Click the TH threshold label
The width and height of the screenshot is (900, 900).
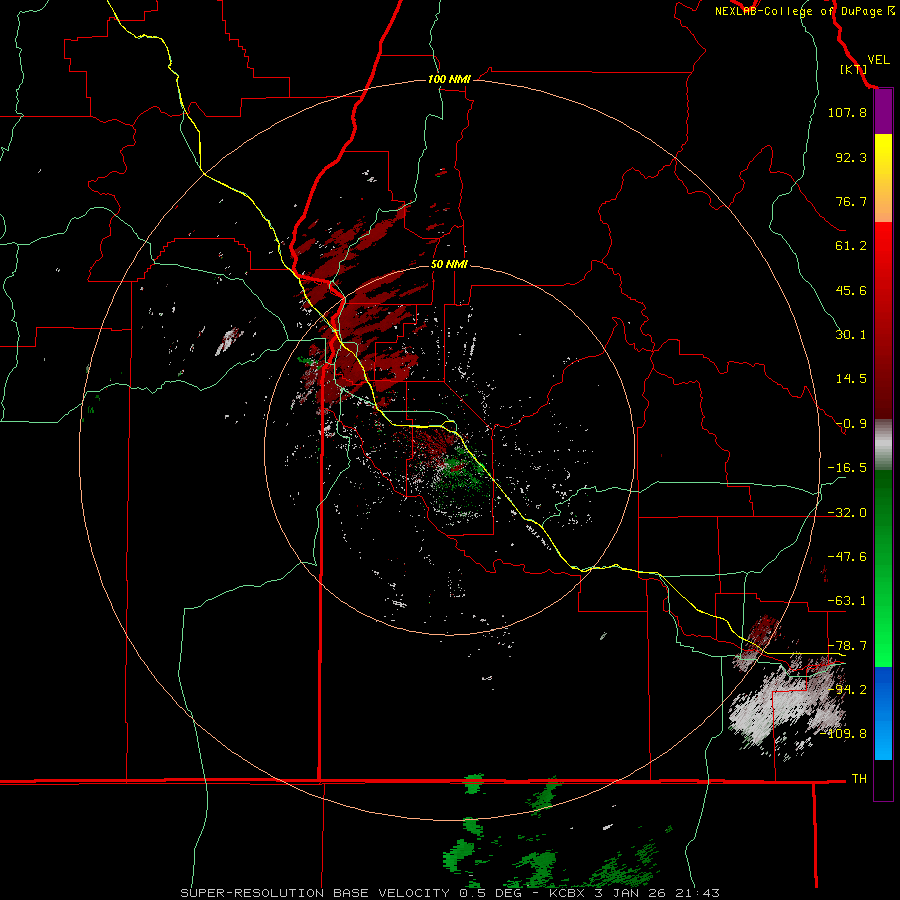[859, 778]
